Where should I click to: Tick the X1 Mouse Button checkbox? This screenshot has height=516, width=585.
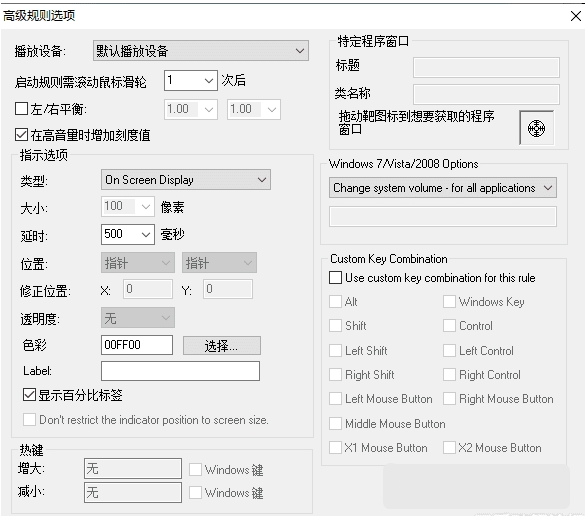pos(335,447)
